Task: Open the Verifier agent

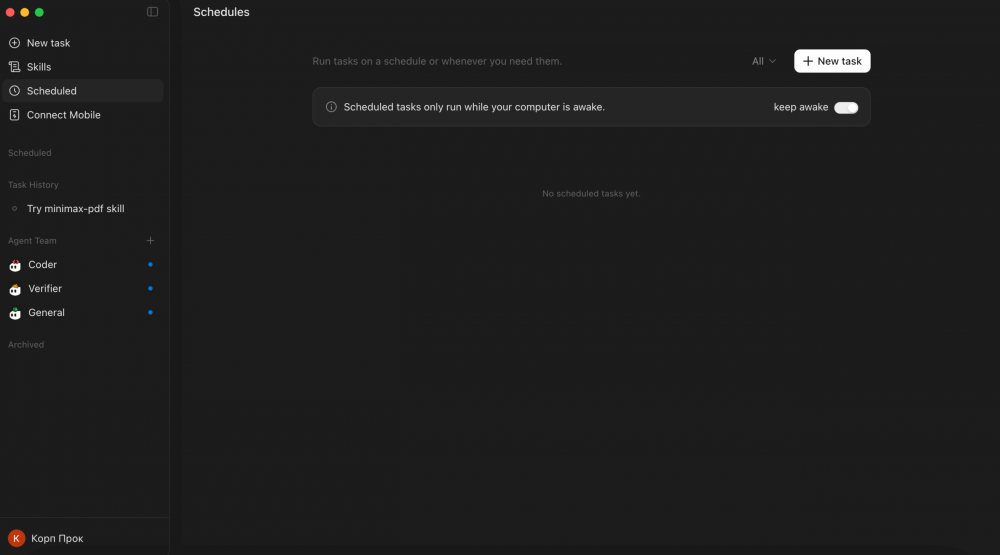Action: pos(83,288)
